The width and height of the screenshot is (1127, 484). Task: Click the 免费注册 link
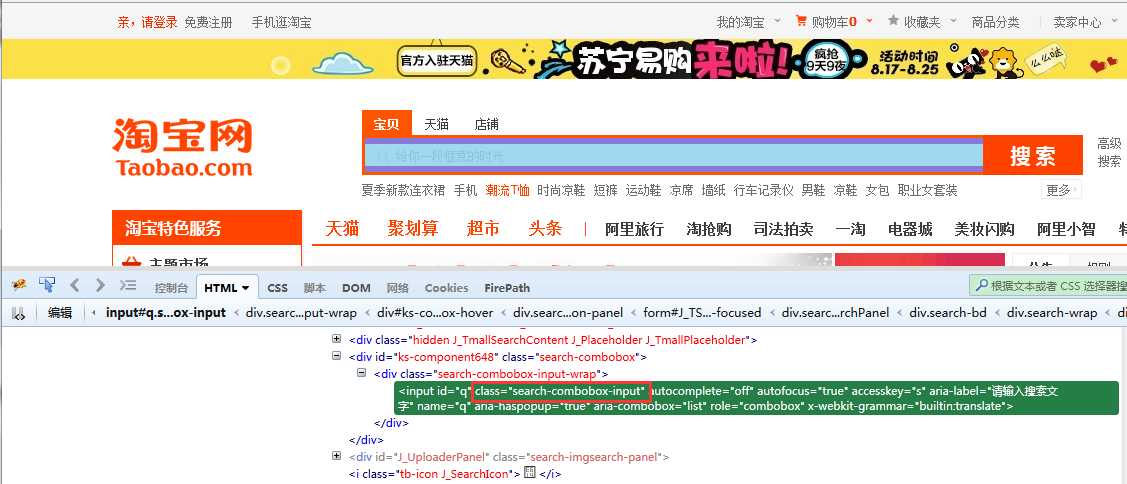click(208, 22)
